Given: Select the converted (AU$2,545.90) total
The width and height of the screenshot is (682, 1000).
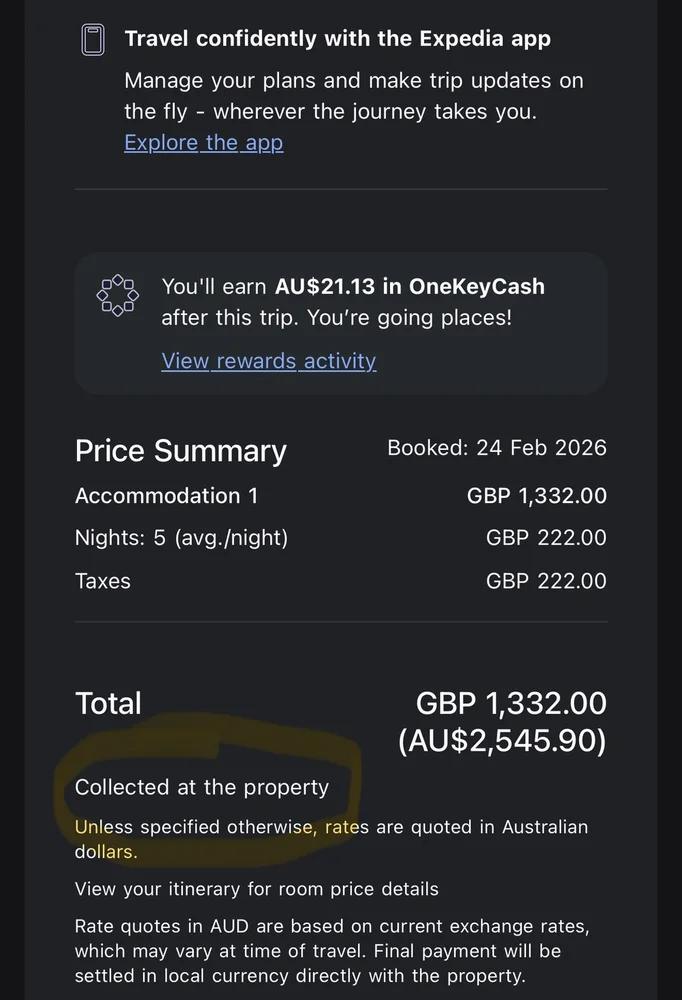Looking at the screenshot, I should 502,741.
